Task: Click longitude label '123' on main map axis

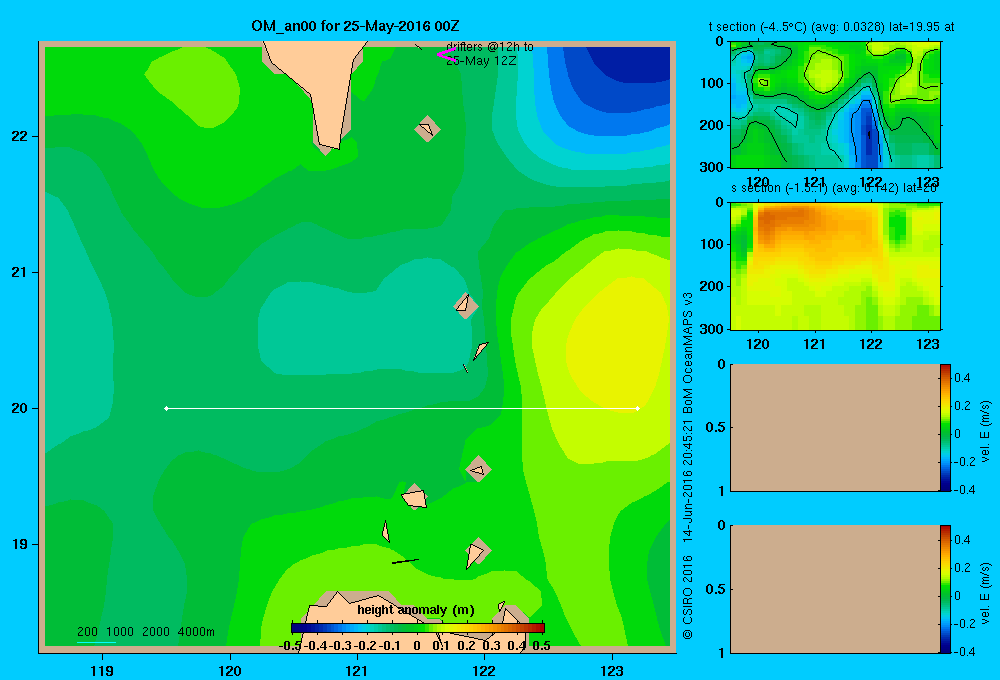Action: pyautogui.click(x=612, y=670)
